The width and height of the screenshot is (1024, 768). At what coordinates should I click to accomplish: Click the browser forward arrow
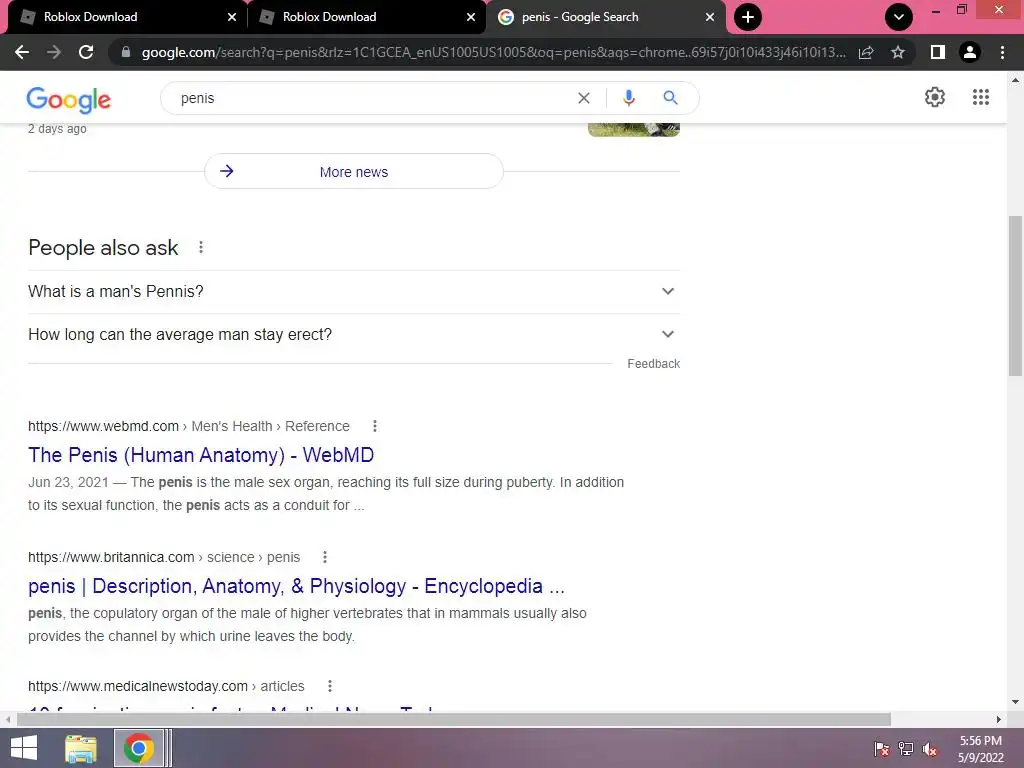click(x=54, y=52)
